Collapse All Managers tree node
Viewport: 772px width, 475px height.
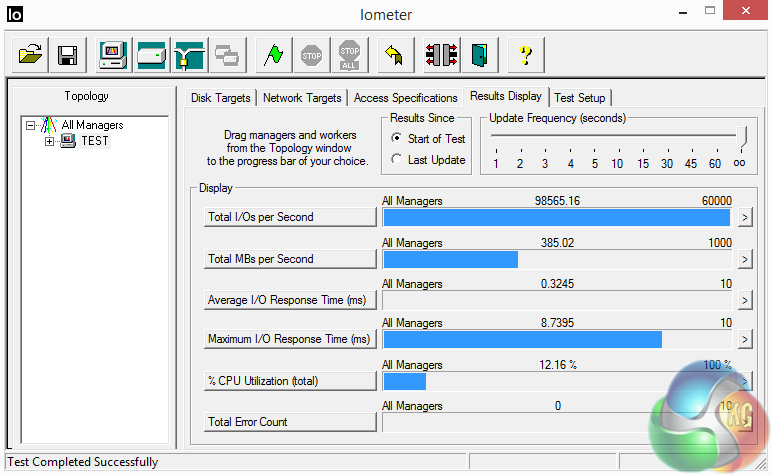(x=31, y=125)
